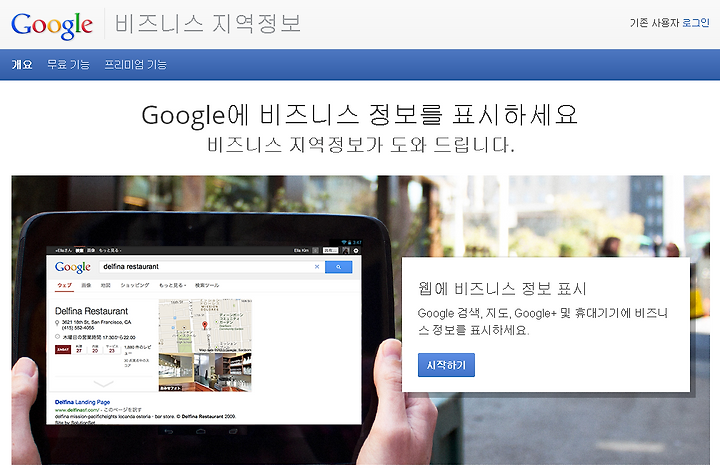Viewport: 720px width, 472px height.
Task: Click the 웹에 비즈니스 정보 표시 heading
Action: [x=502, y=289]
